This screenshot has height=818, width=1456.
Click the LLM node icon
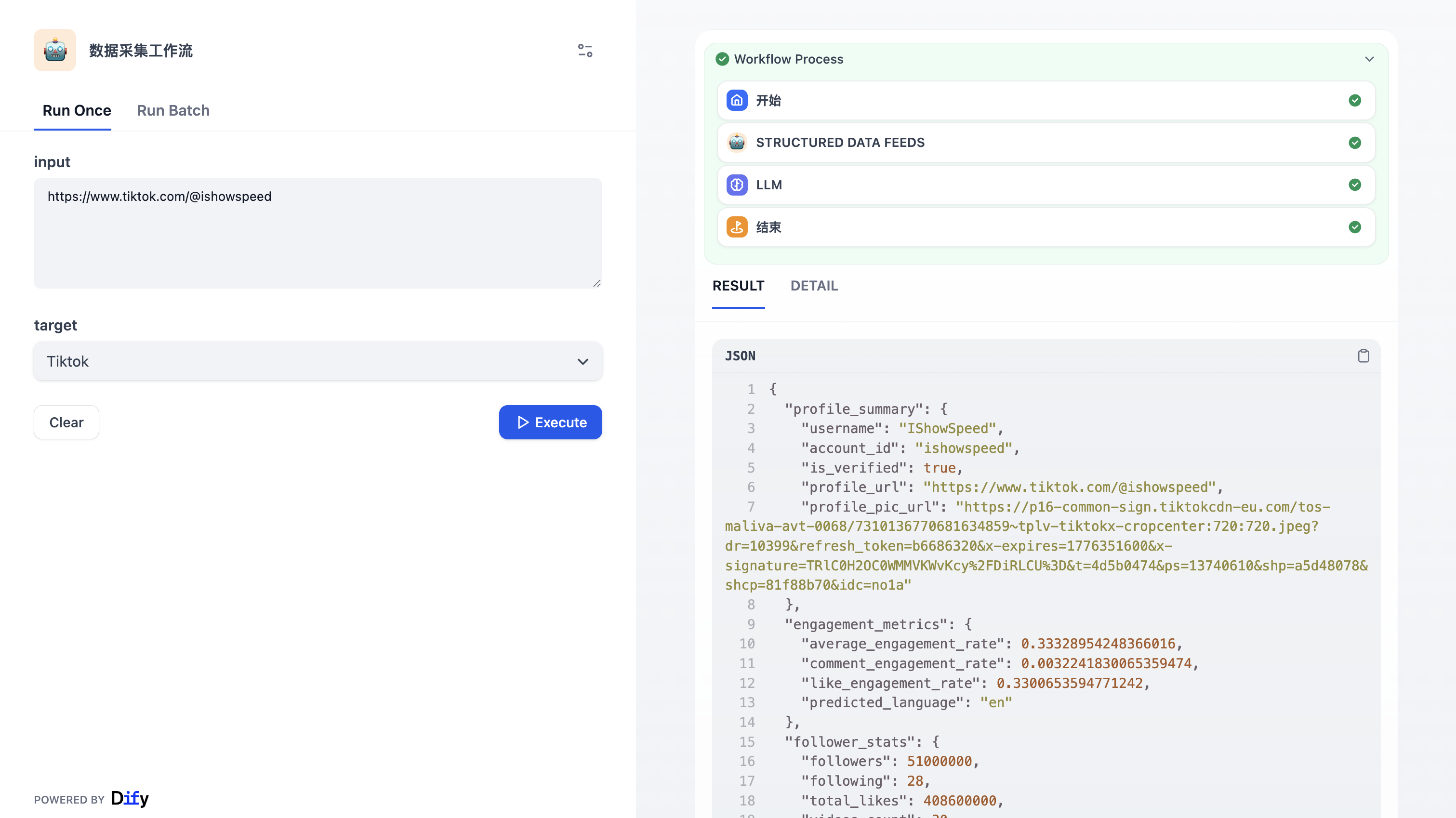click(x=737, y=185)
